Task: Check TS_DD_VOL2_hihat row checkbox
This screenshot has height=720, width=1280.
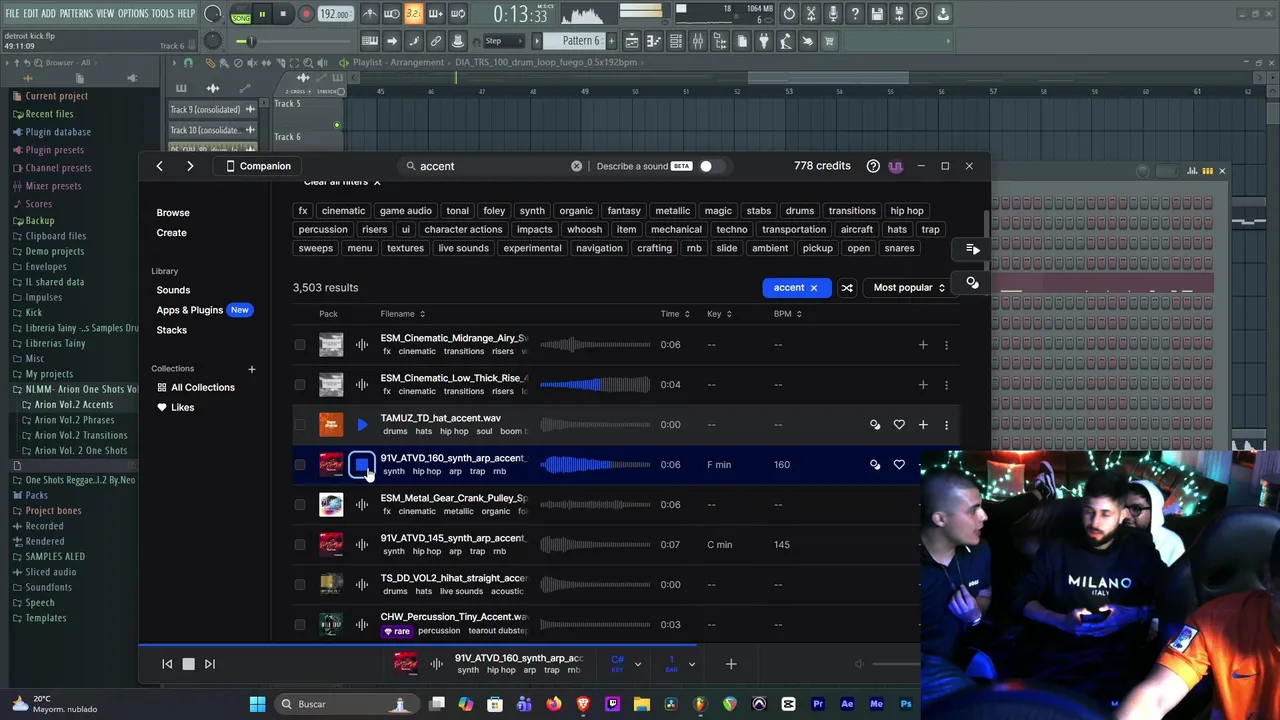Action: click(x=300, y=585)
